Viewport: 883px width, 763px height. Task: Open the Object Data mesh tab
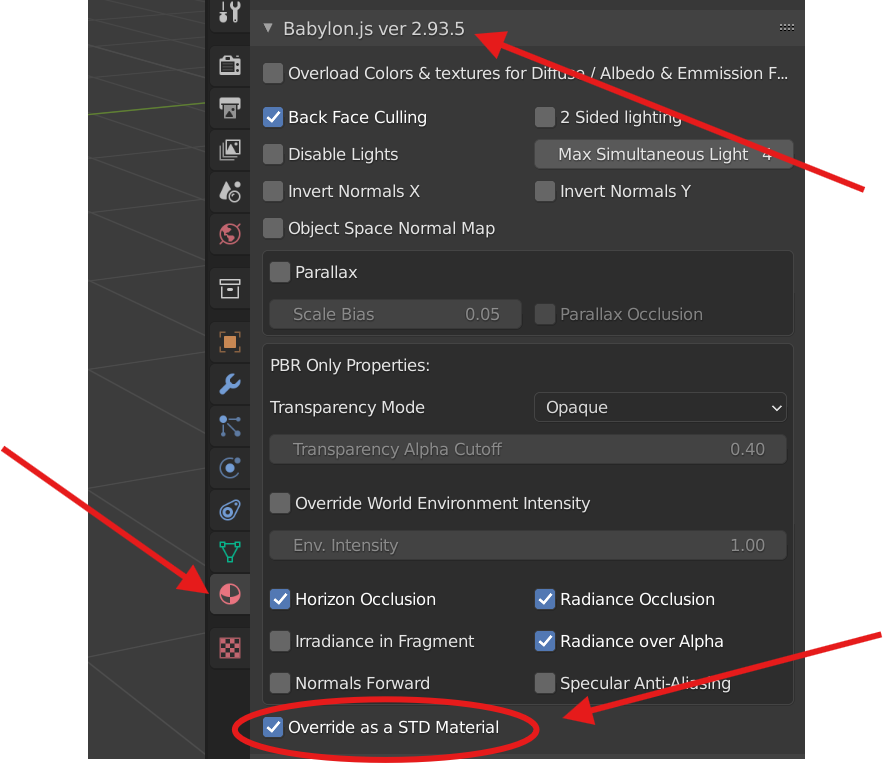click(230, 552)
